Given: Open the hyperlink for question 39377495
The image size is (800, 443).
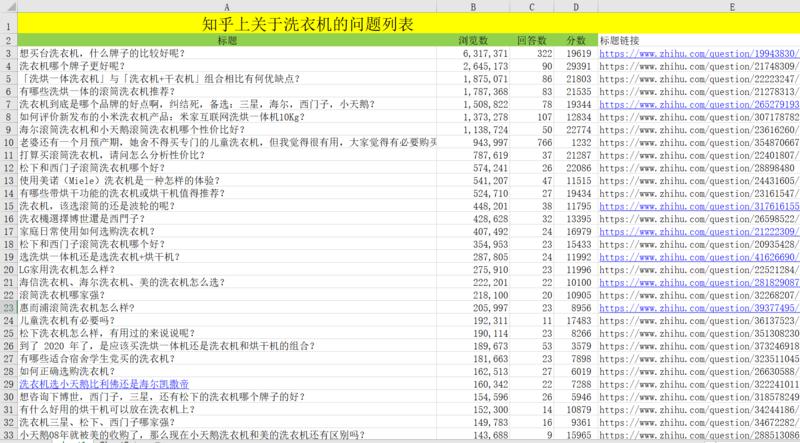Looking at the screenshot, I should pyautogui.click(x=699, y=308).
